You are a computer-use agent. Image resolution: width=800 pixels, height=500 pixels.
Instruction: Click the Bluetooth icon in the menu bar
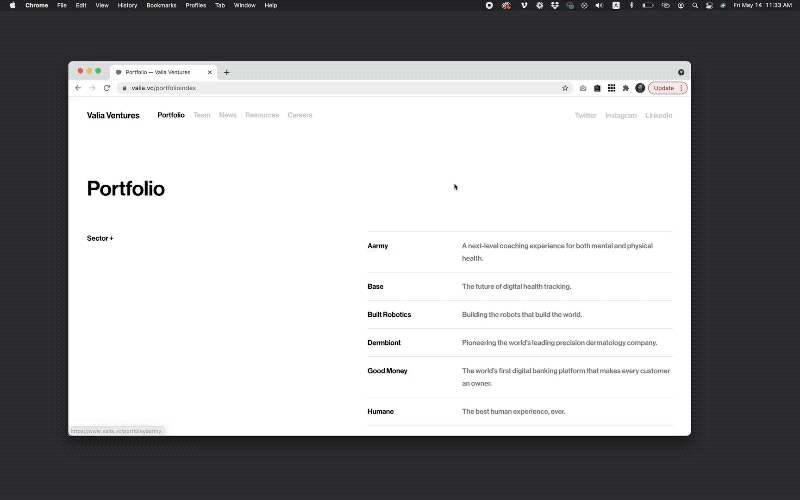coord(631,5)
